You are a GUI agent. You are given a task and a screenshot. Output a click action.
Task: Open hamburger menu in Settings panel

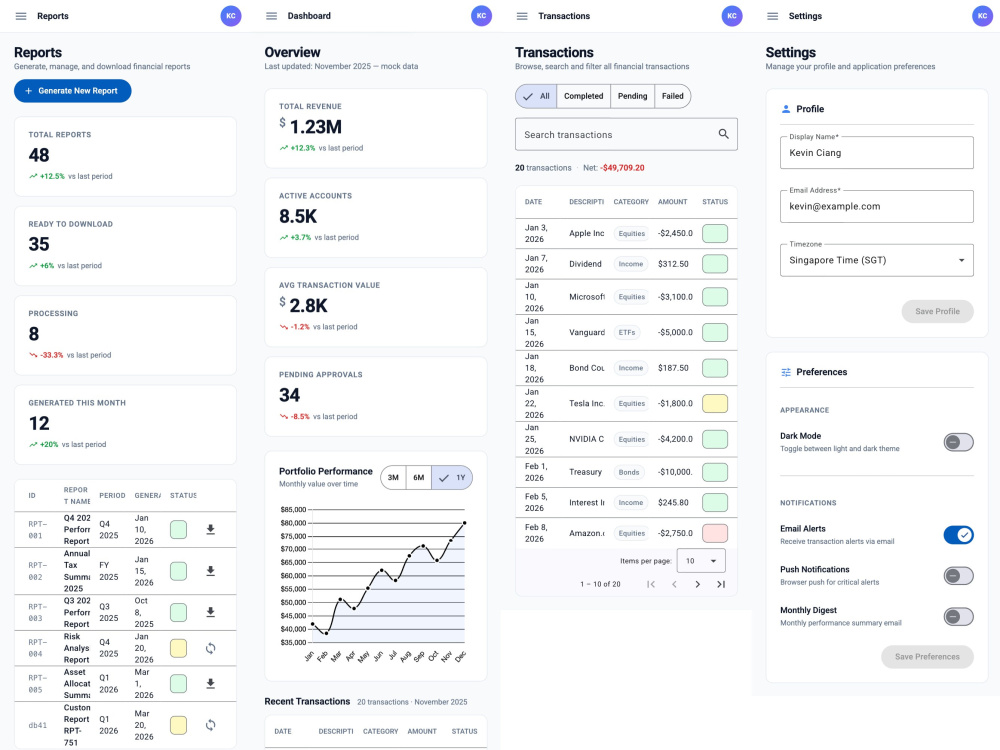tap(773, 16)
